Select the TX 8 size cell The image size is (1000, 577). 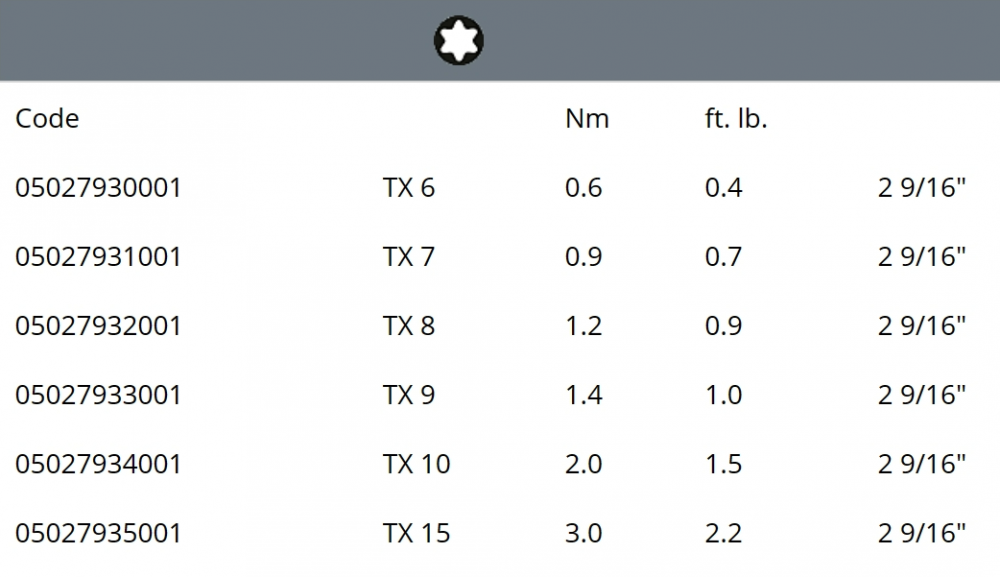(409, 326)
